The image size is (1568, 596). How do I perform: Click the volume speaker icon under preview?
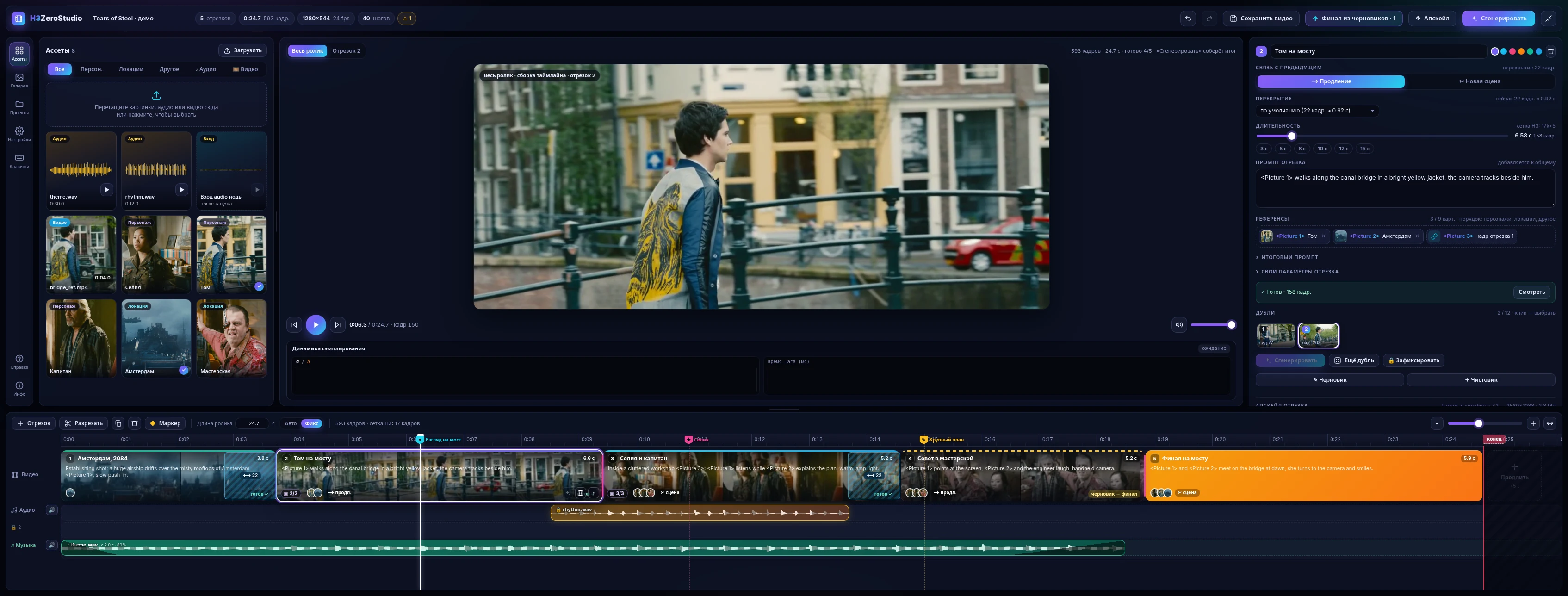(1179, 324)
